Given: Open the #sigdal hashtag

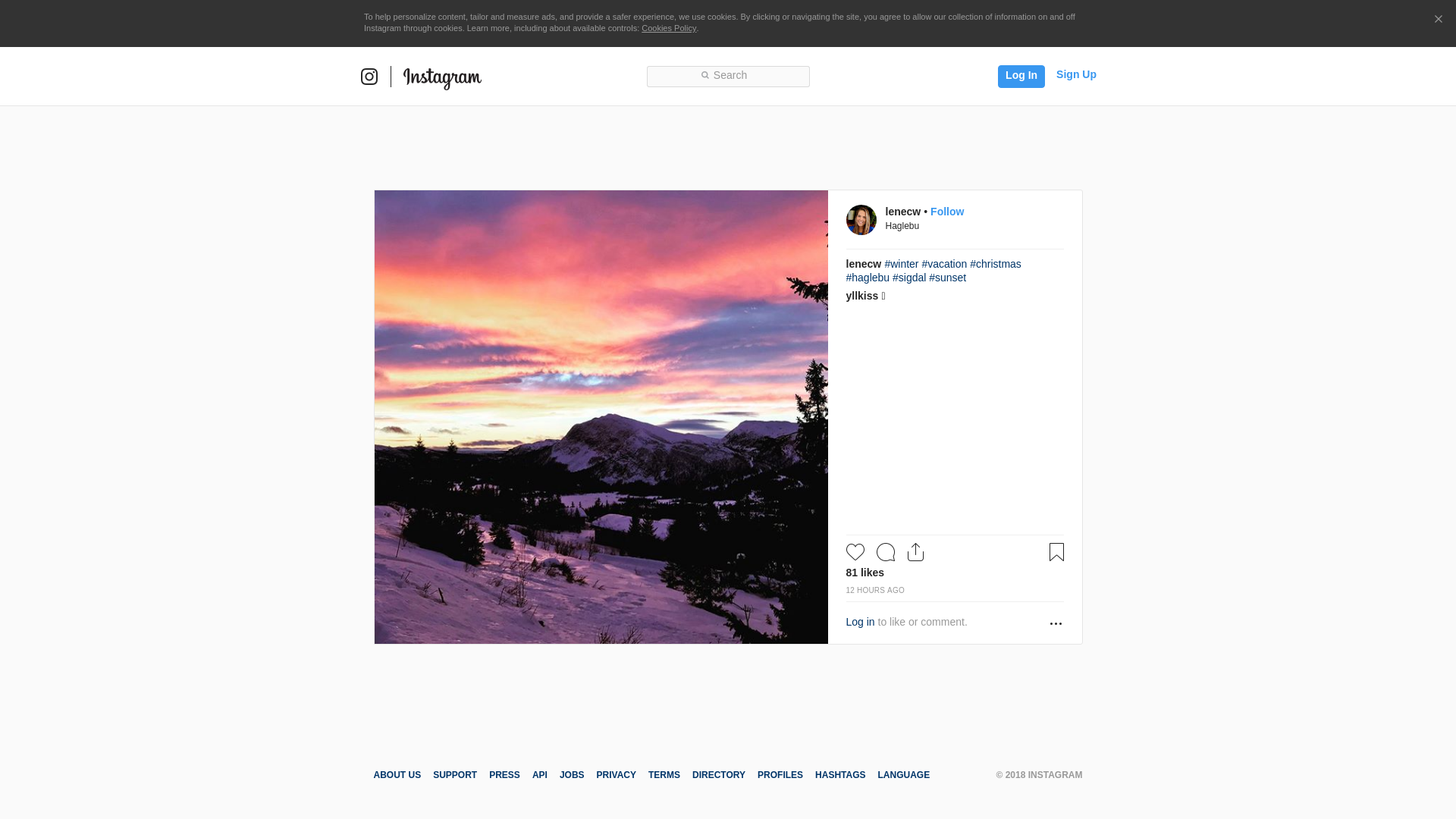Looking at the screenshot, I should click(909, 278).
